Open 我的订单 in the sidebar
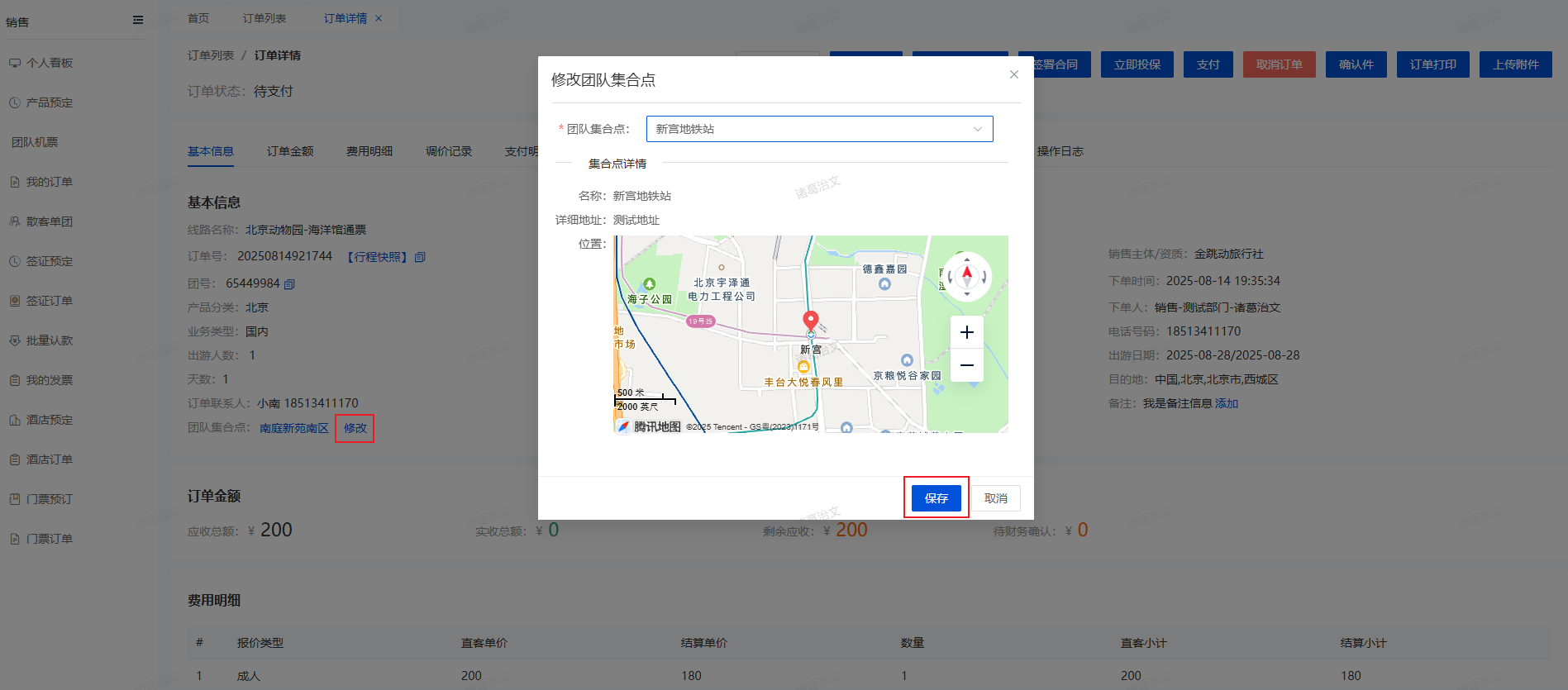 tap(50, 182)
